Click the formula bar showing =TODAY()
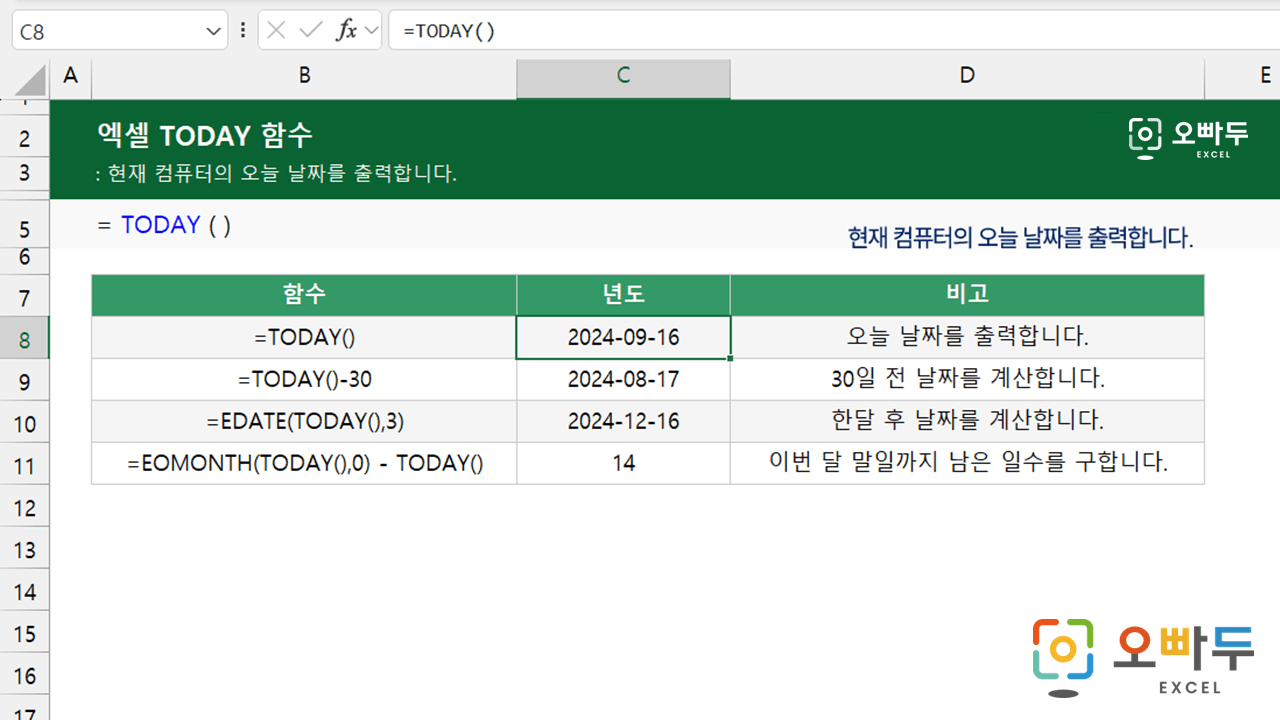Image resolution: width=1280 pixels, height=720 pixels. point(834,31)
